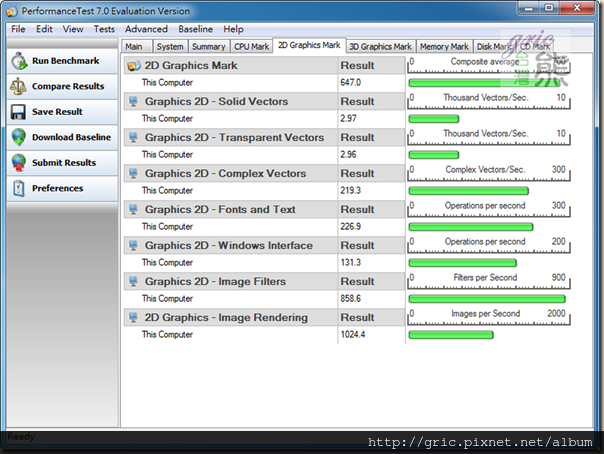The height and width of the screenshot is (454, 604).
Task: Click the monitor icon beside Image Rendering
Action: pyautogui.click(x=133, y=318)
